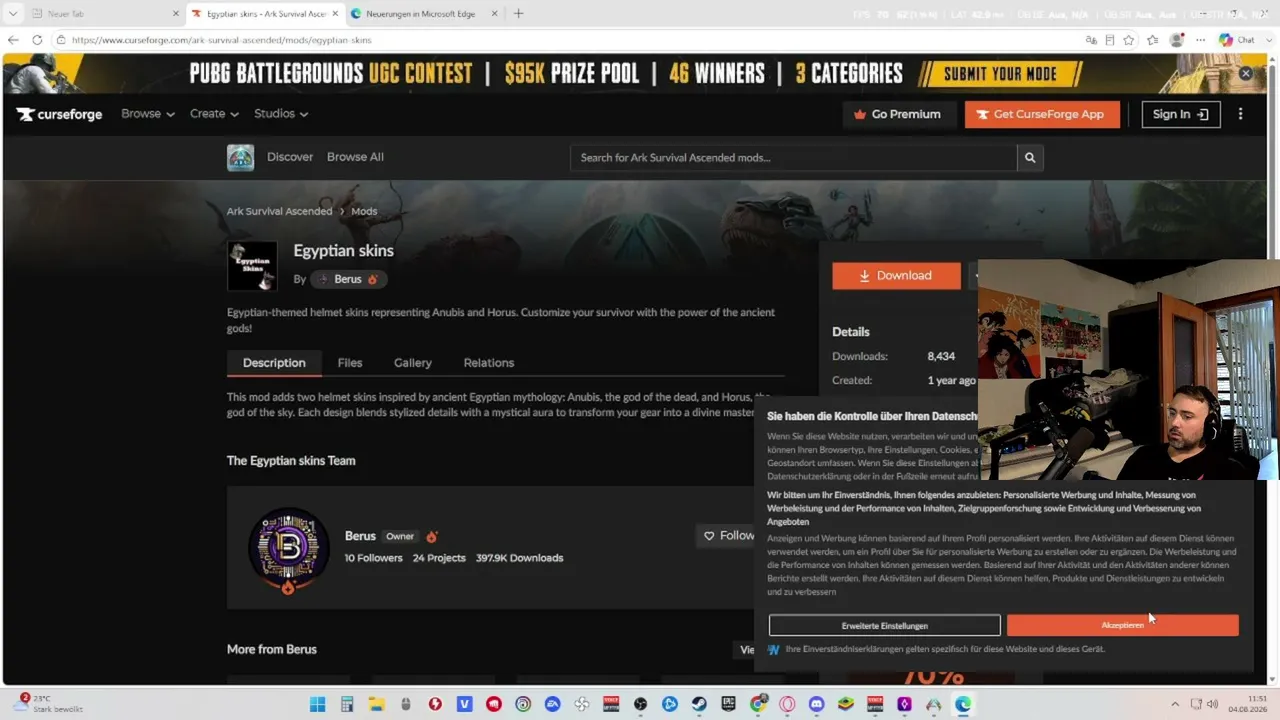This screenshot has width=1280, height=720.
Task: Click the Browse All link
Action: [x=355, y=157]
